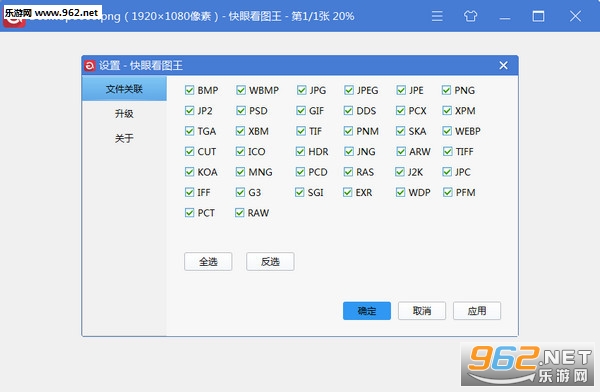The height and width of the screenshot is (392, 600).
Task: Uncheck the MNG format
Action: (240, 172)
